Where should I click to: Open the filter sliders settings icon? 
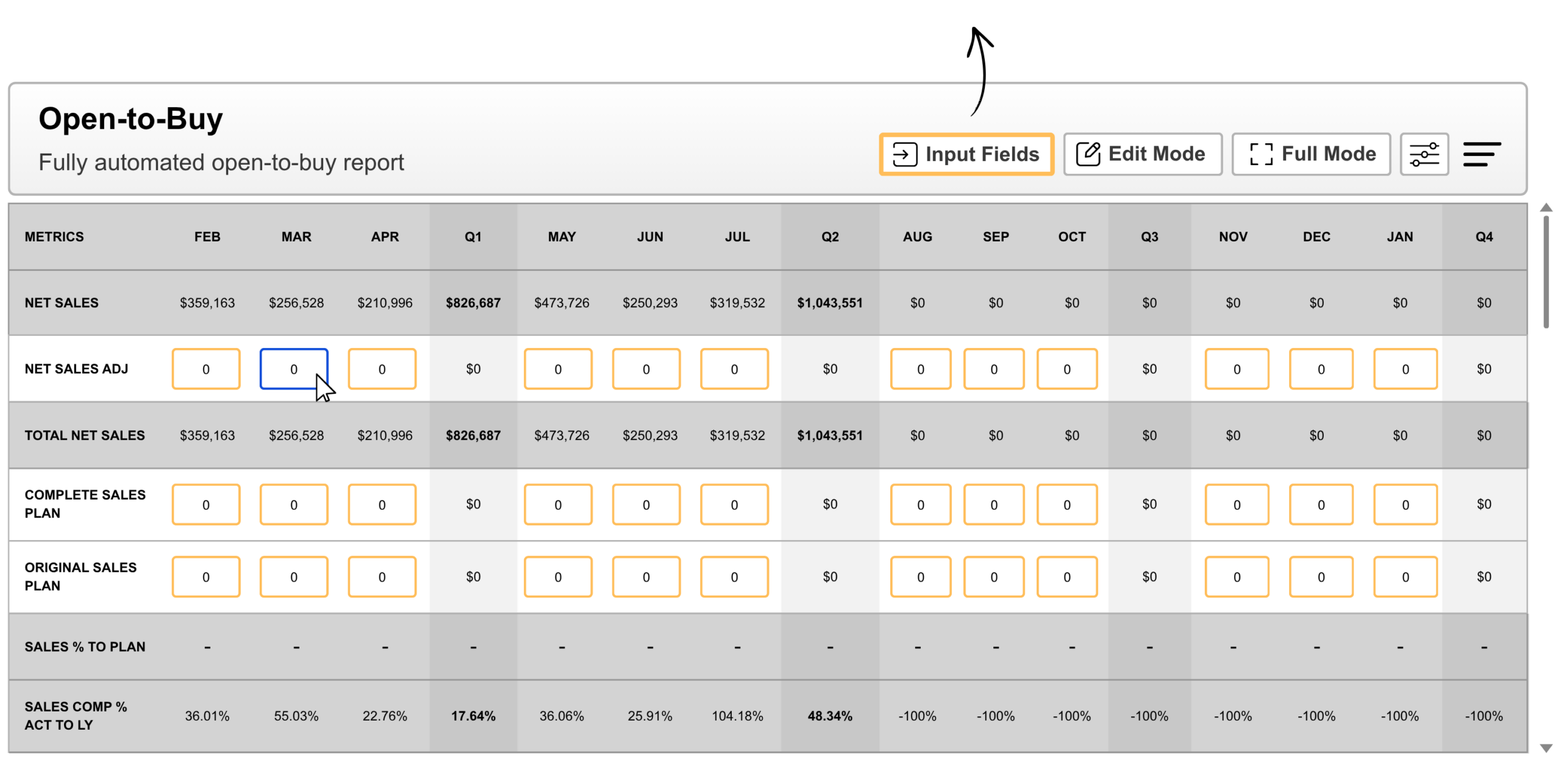point(1424,154)
